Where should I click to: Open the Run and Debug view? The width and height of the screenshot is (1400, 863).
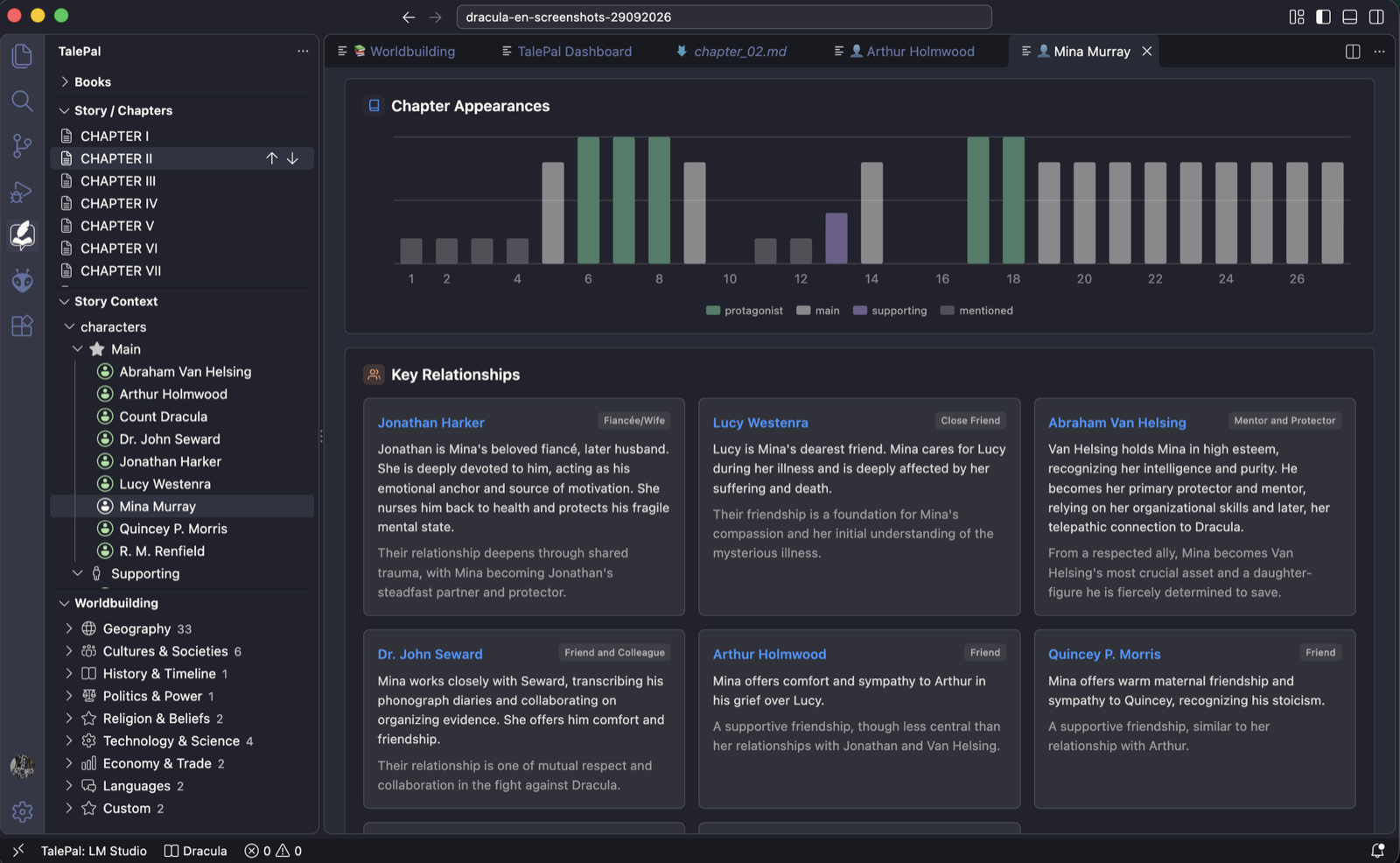(x=22, y=192)
